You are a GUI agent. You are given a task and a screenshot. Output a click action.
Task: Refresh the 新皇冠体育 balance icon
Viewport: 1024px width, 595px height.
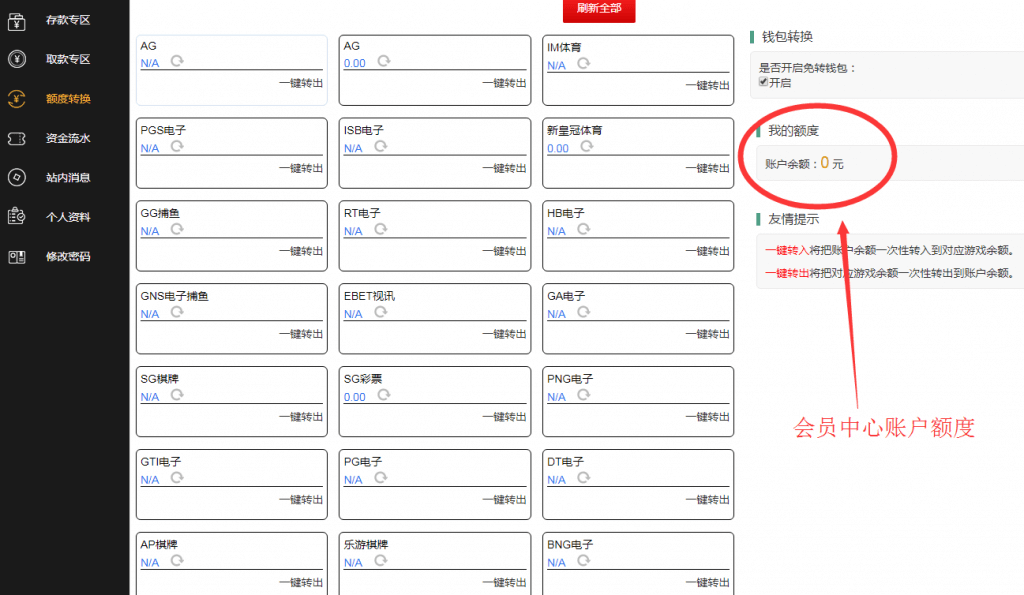click(x=586, y=146)
